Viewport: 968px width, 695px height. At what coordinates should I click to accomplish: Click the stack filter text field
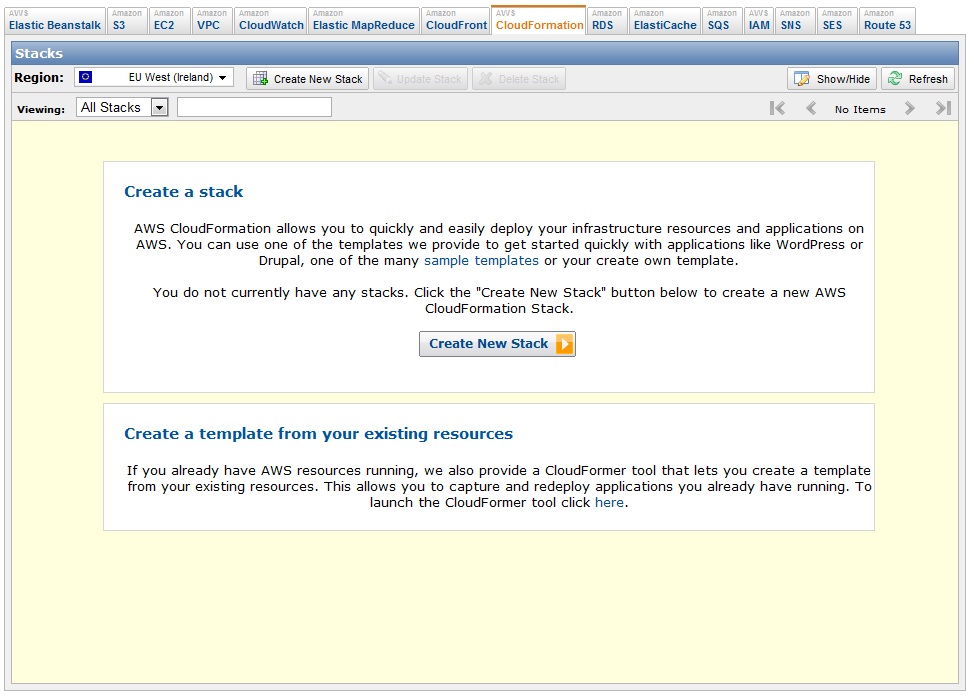click(x=254, y=107)
